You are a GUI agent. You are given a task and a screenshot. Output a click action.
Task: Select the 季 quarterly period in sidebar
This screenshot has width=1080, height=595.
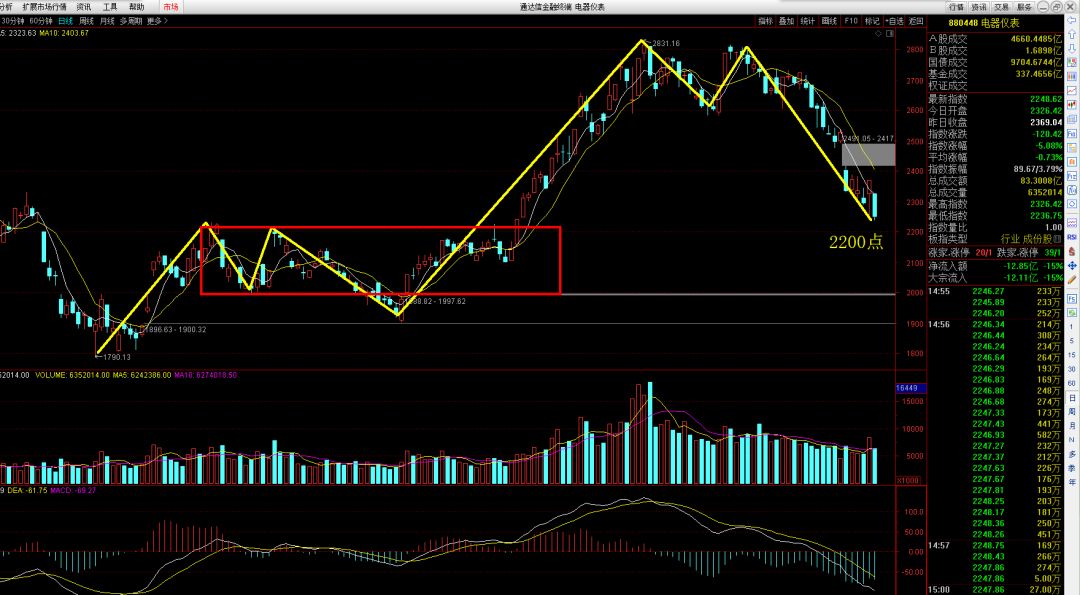pos(1072,468)
